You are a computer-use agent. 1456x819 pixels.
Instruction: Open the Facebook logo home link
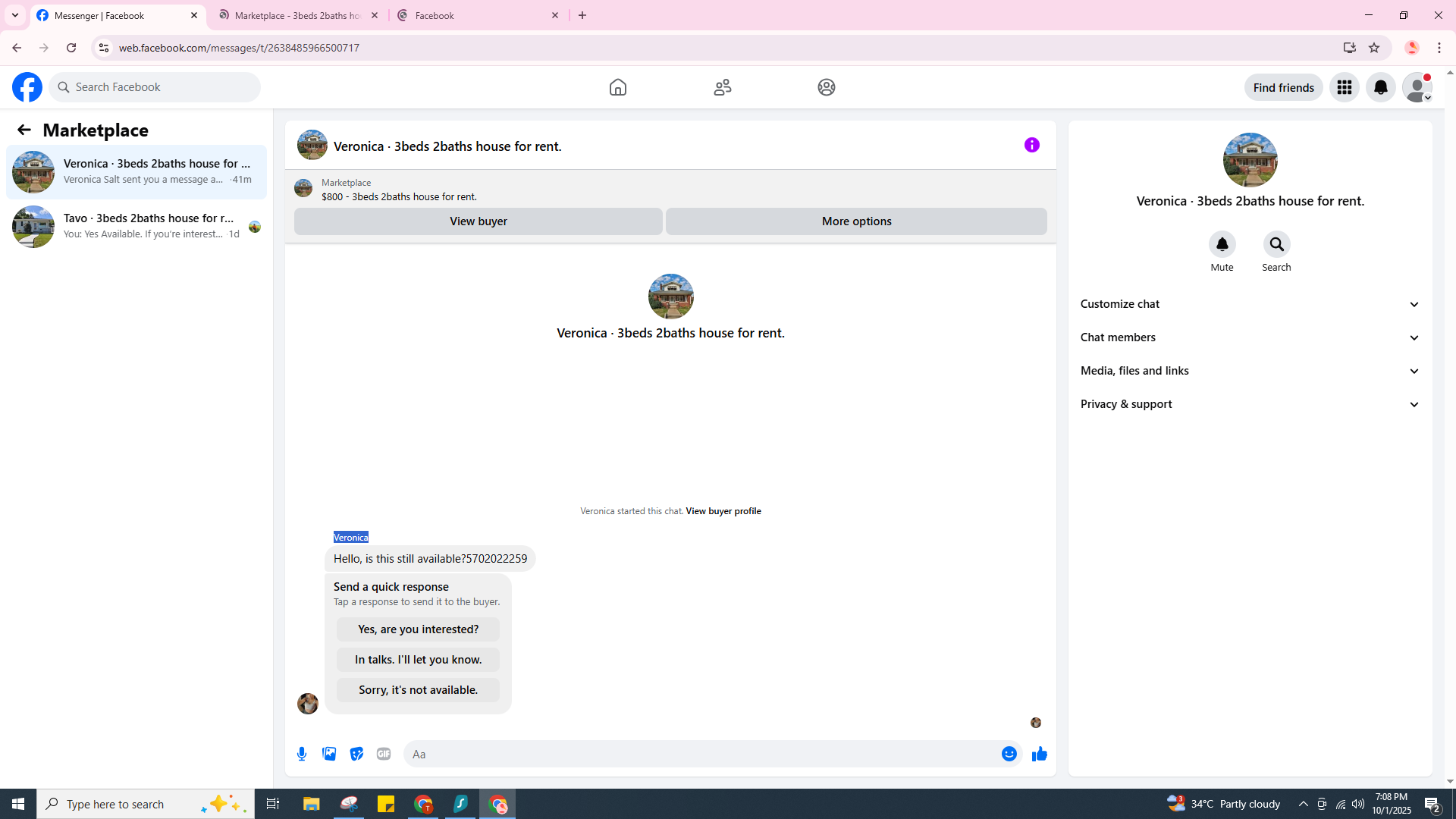pyautogui.click(x=27, y=87)
